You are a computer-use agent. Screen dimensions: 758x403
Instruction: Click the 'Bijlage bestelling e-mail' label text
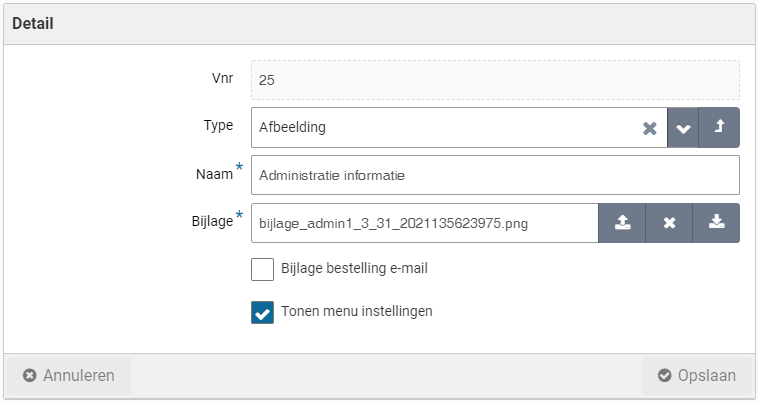[355, 268]
